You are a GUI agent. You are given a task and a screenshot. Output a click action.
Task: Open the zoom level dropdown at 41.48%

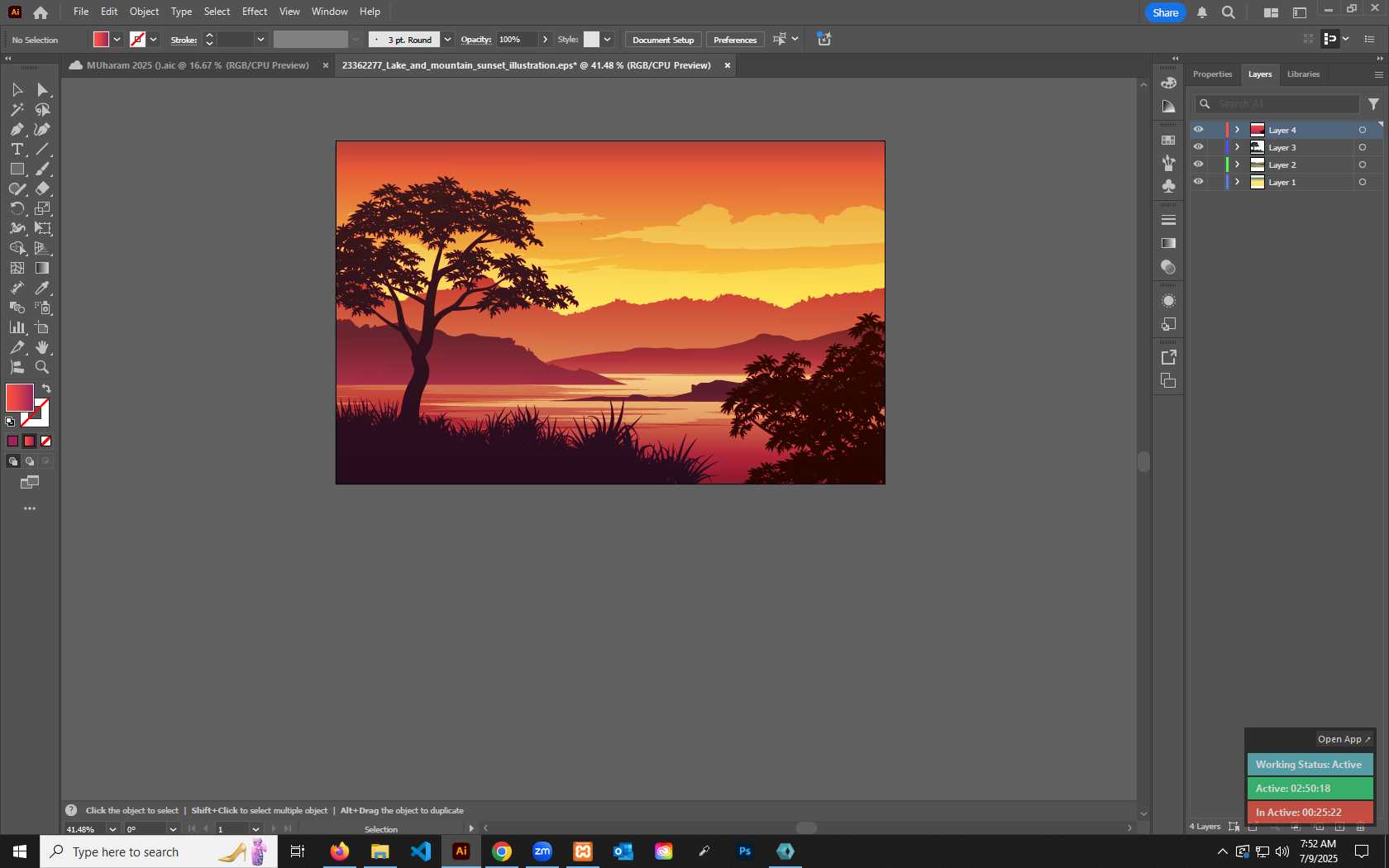click(x=112, y=829)
